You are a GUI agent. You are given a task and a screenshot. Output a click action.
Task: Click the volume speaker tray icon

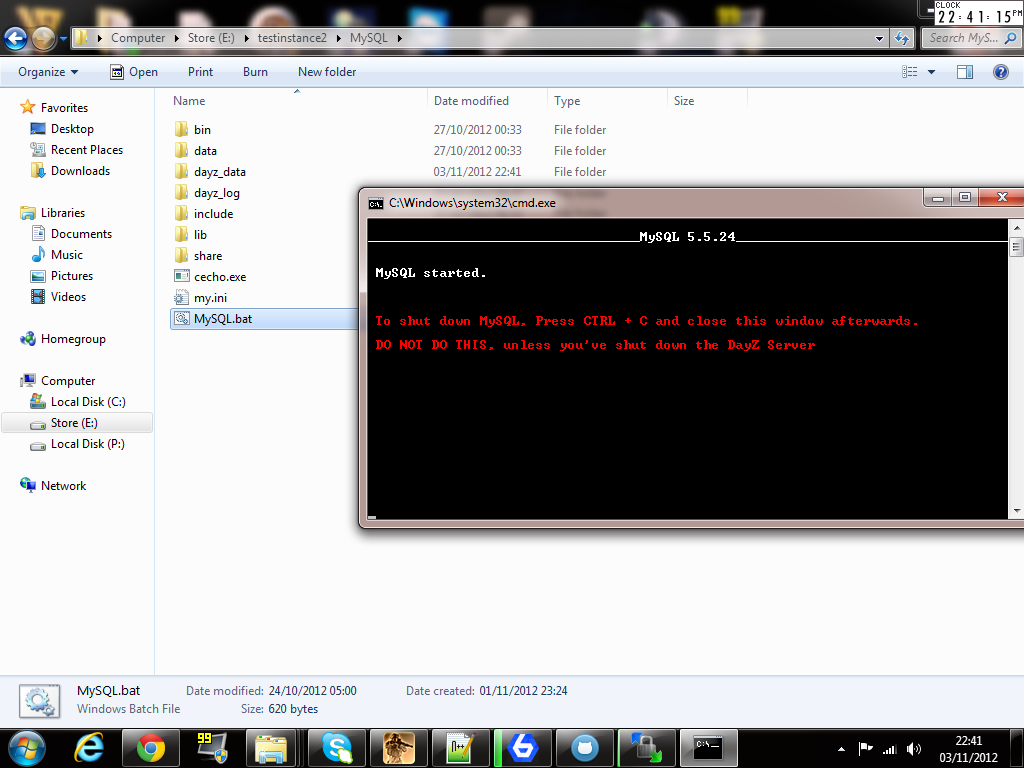point(914,750)
